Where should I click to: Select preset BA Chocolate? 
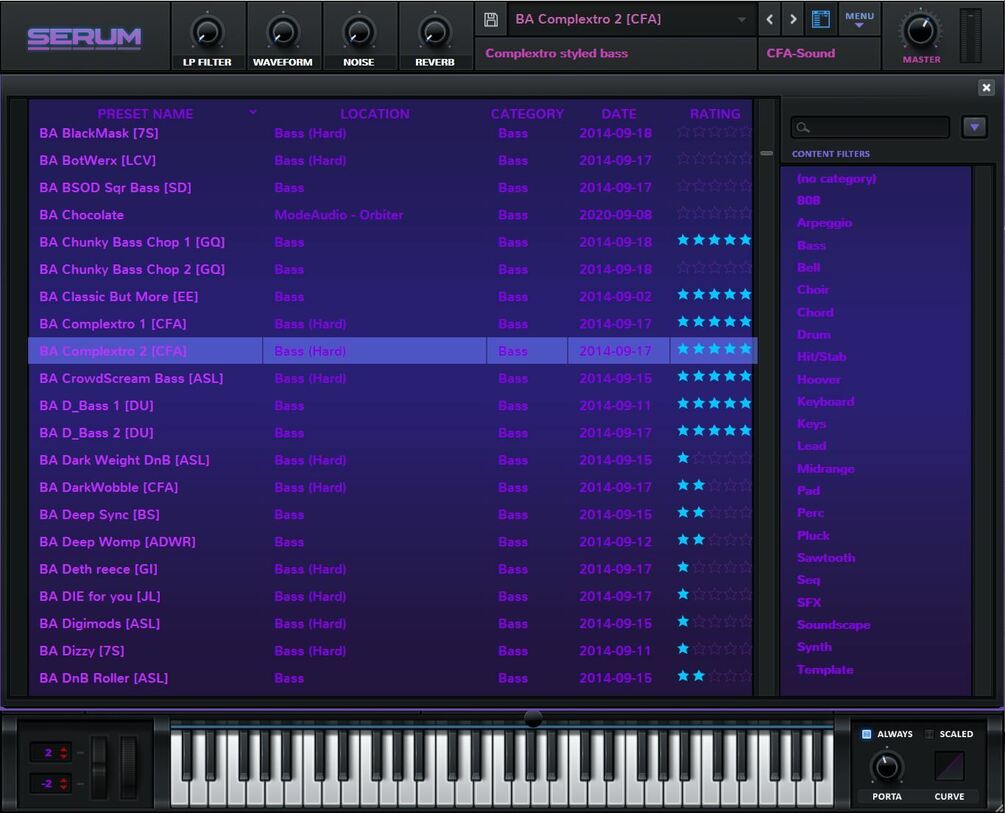coord(81,215)
